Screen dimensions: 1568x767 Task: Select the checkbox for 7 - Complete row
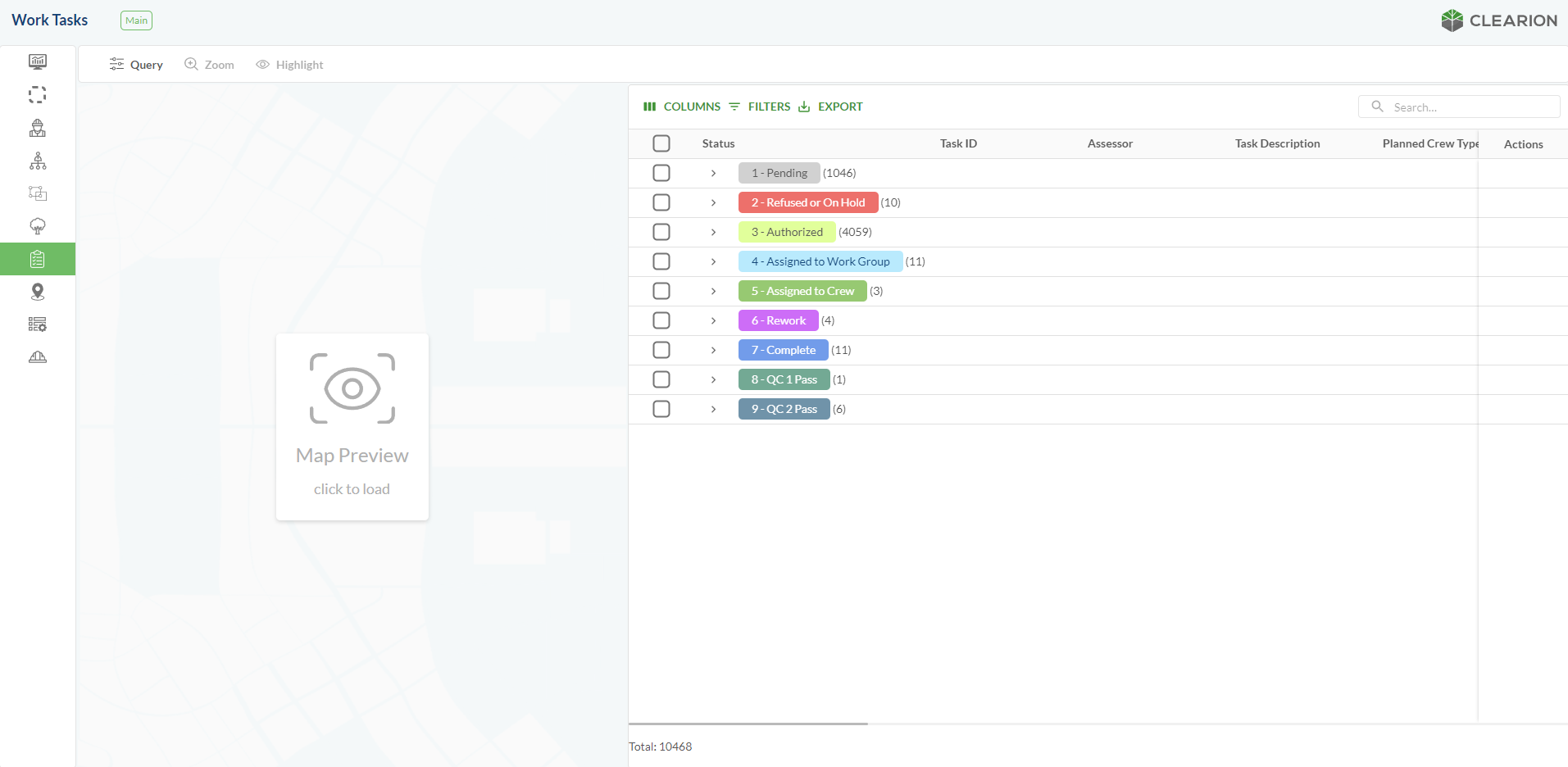[661, 350]
